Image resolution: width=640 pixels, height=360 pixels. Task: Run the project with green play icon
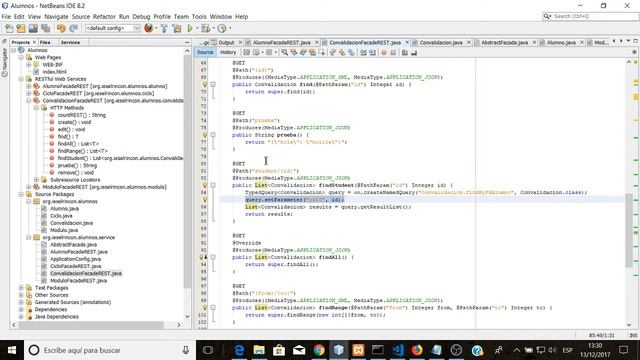tap(190, 28)
